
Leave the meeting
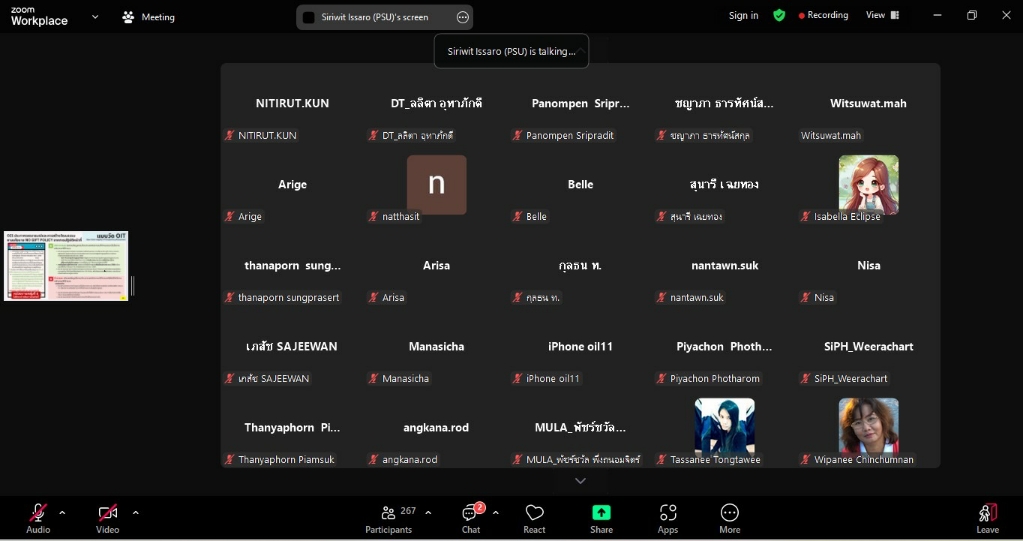coord(987,517)
